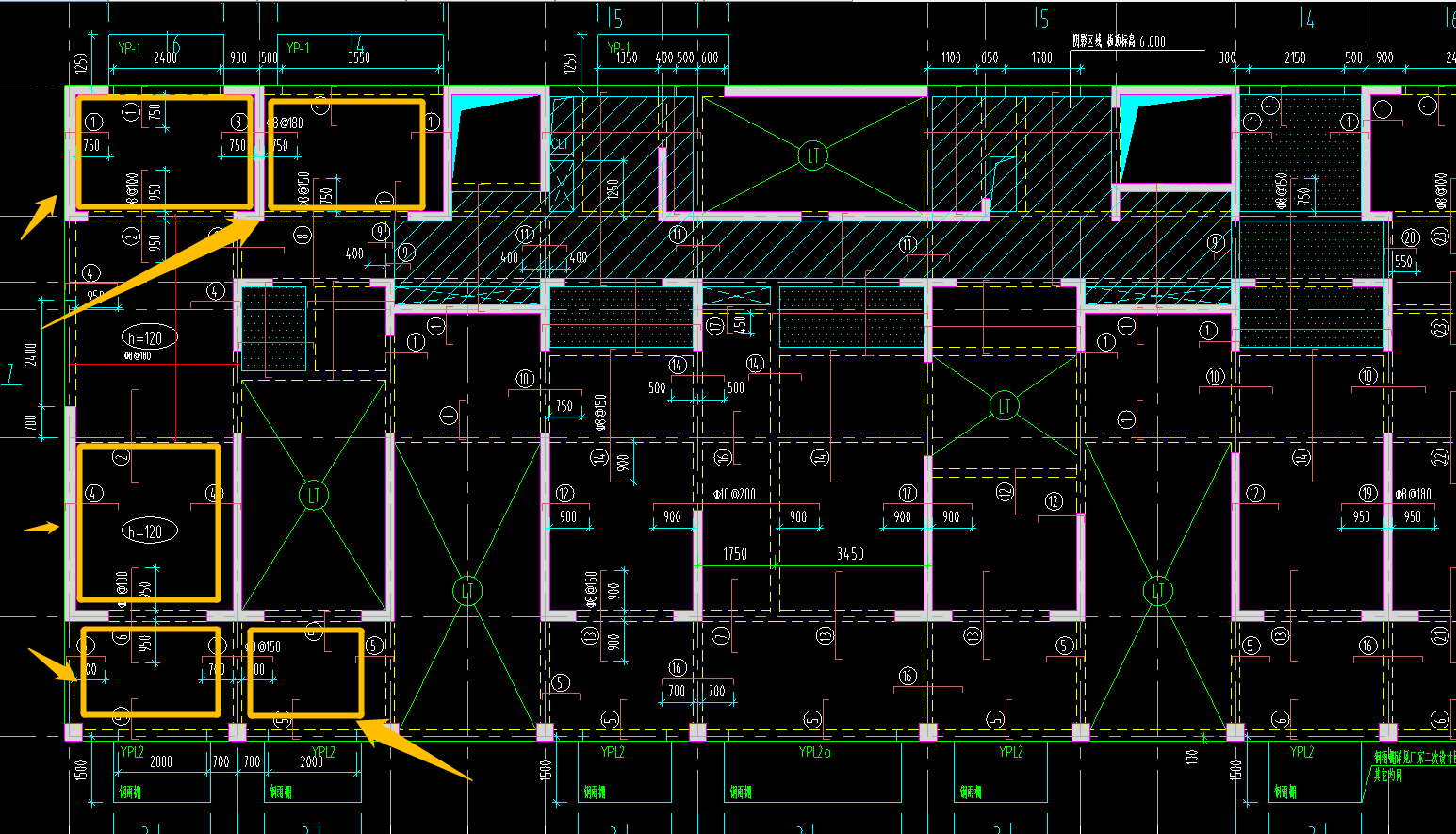Click the 1750 dimension text

coord(735,554)
